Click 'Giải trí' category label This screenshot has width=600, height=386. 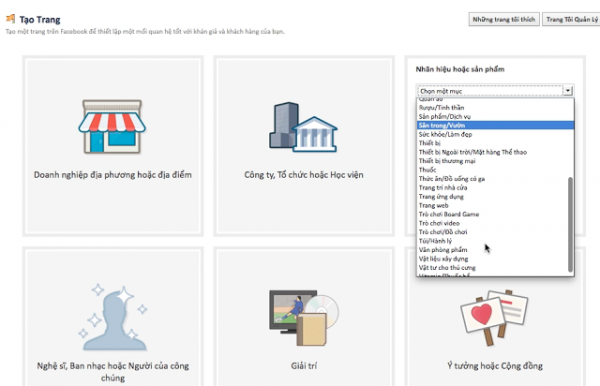[304, 366]
